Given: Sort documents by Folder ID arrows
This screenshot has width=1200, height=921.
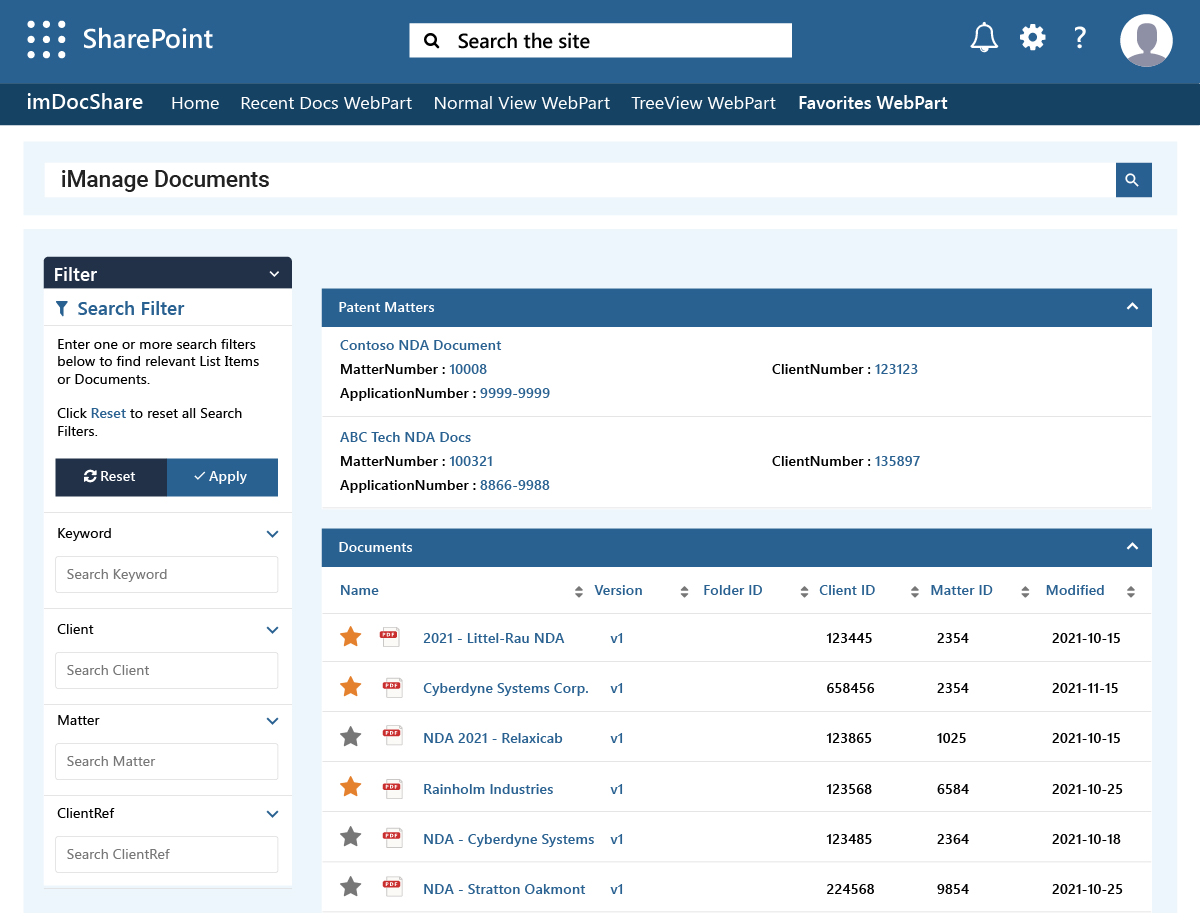Looking at the screenshot, I should 804,591.
